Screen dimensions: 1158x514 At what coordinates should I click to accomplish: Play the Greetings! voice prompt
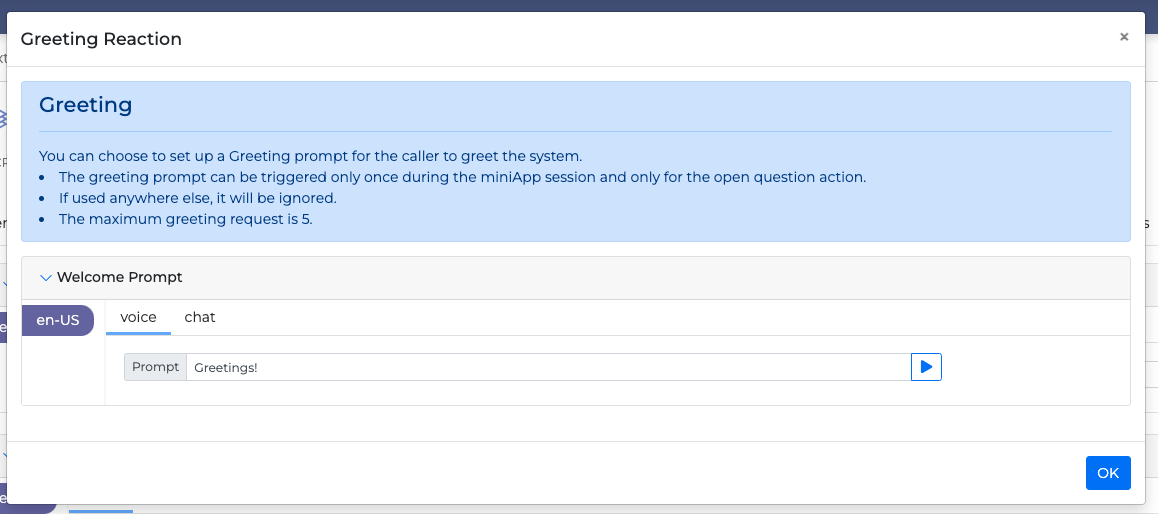coord(926,367)
